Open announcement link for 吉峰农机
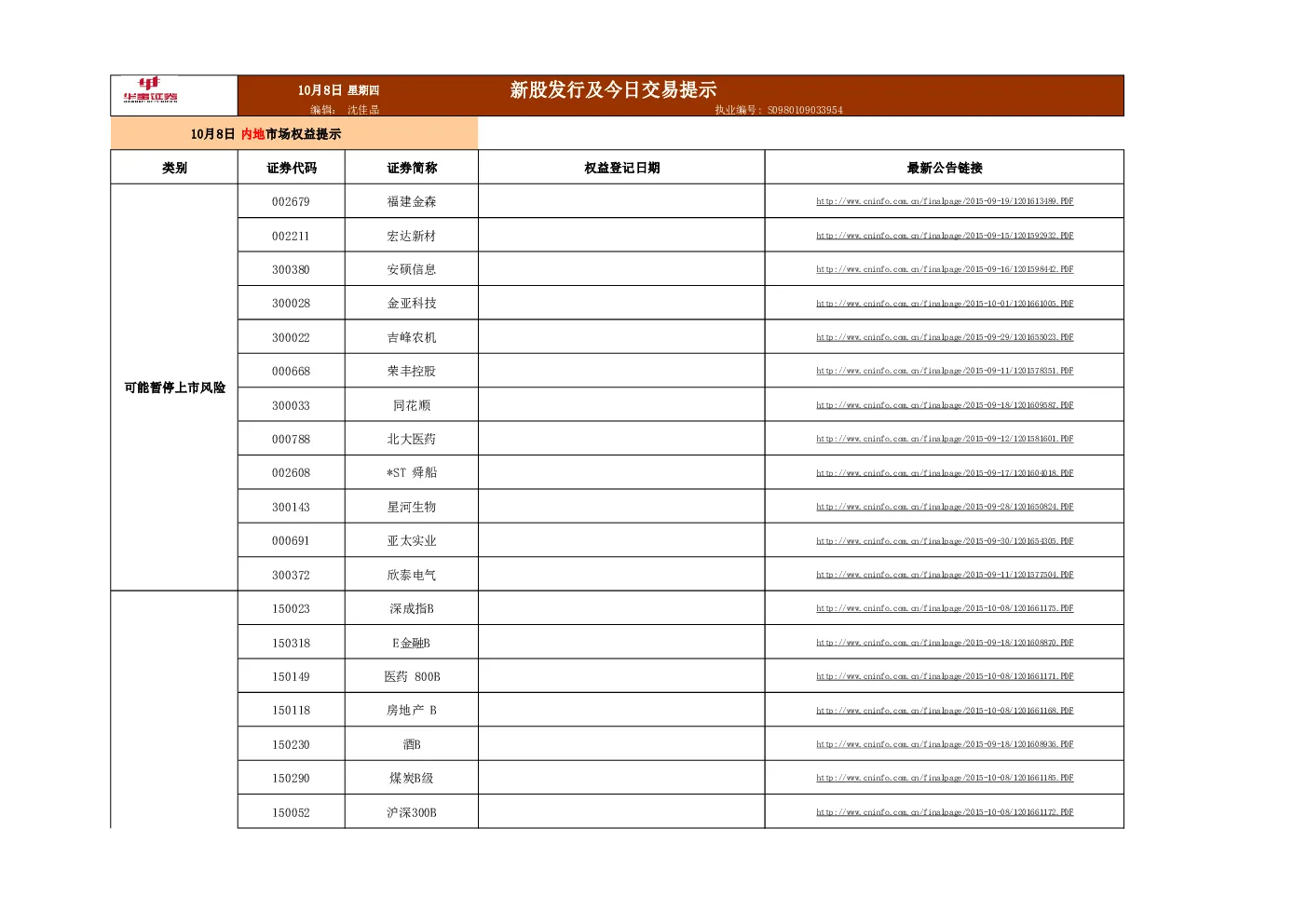The height and width of the screenshot is (924, 1307). [945, 337]
